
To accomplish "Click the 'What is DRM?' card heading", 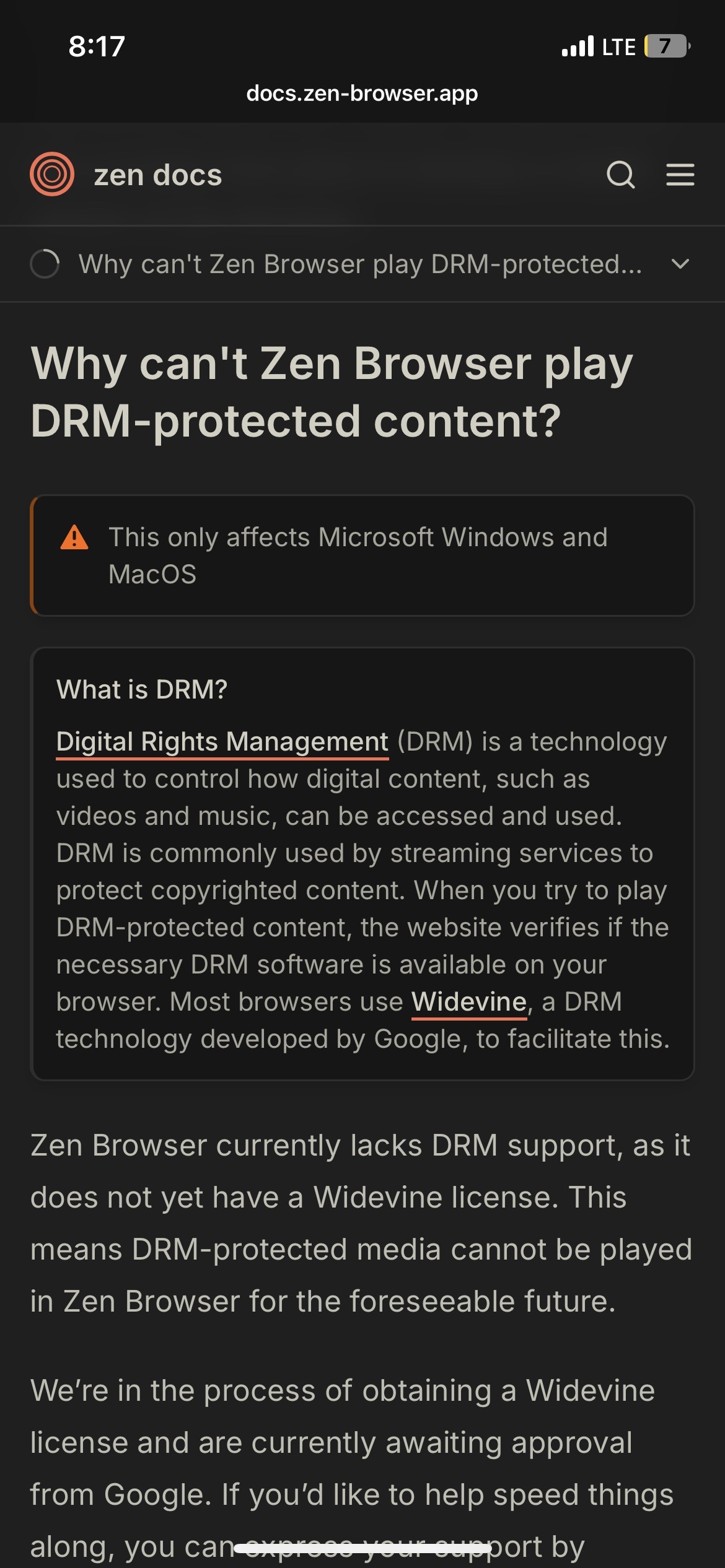I will (x=142, y=689).
